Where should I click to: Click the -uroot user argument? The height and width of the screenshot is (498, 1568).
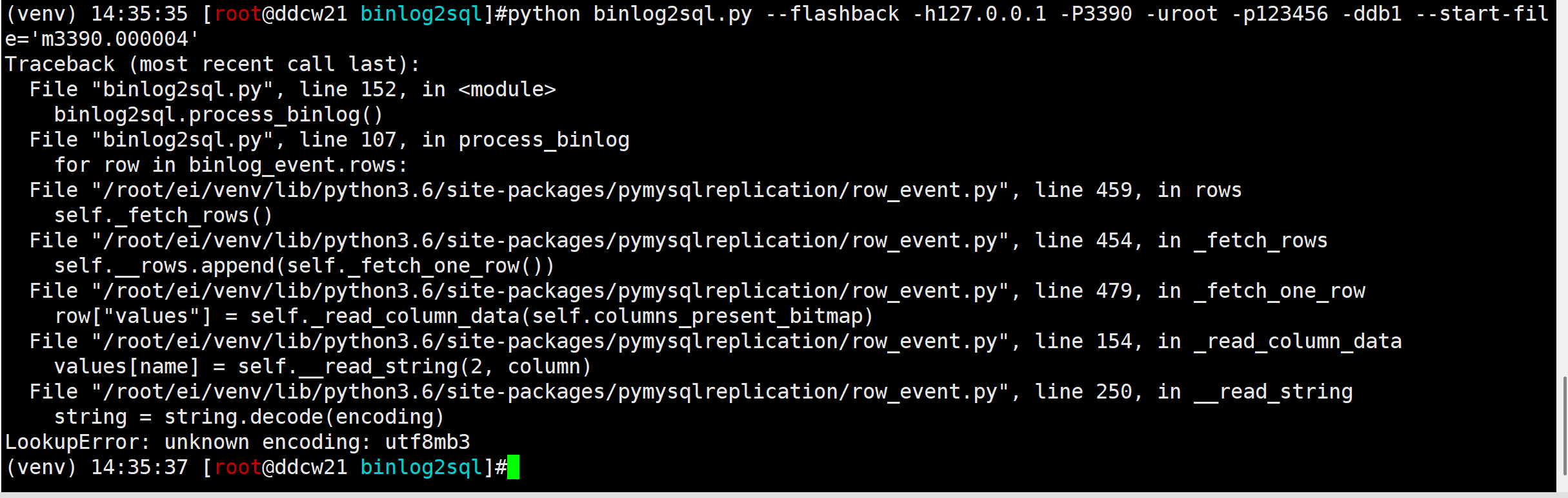point(1181,14)
